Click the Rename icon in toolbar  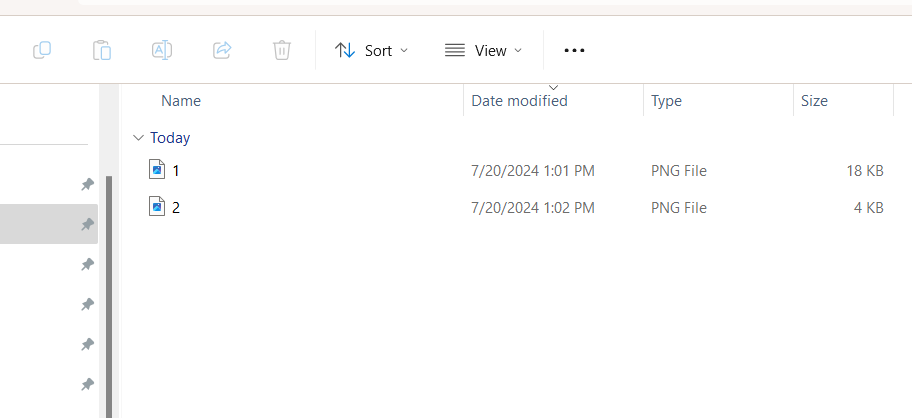click(162, 51)
